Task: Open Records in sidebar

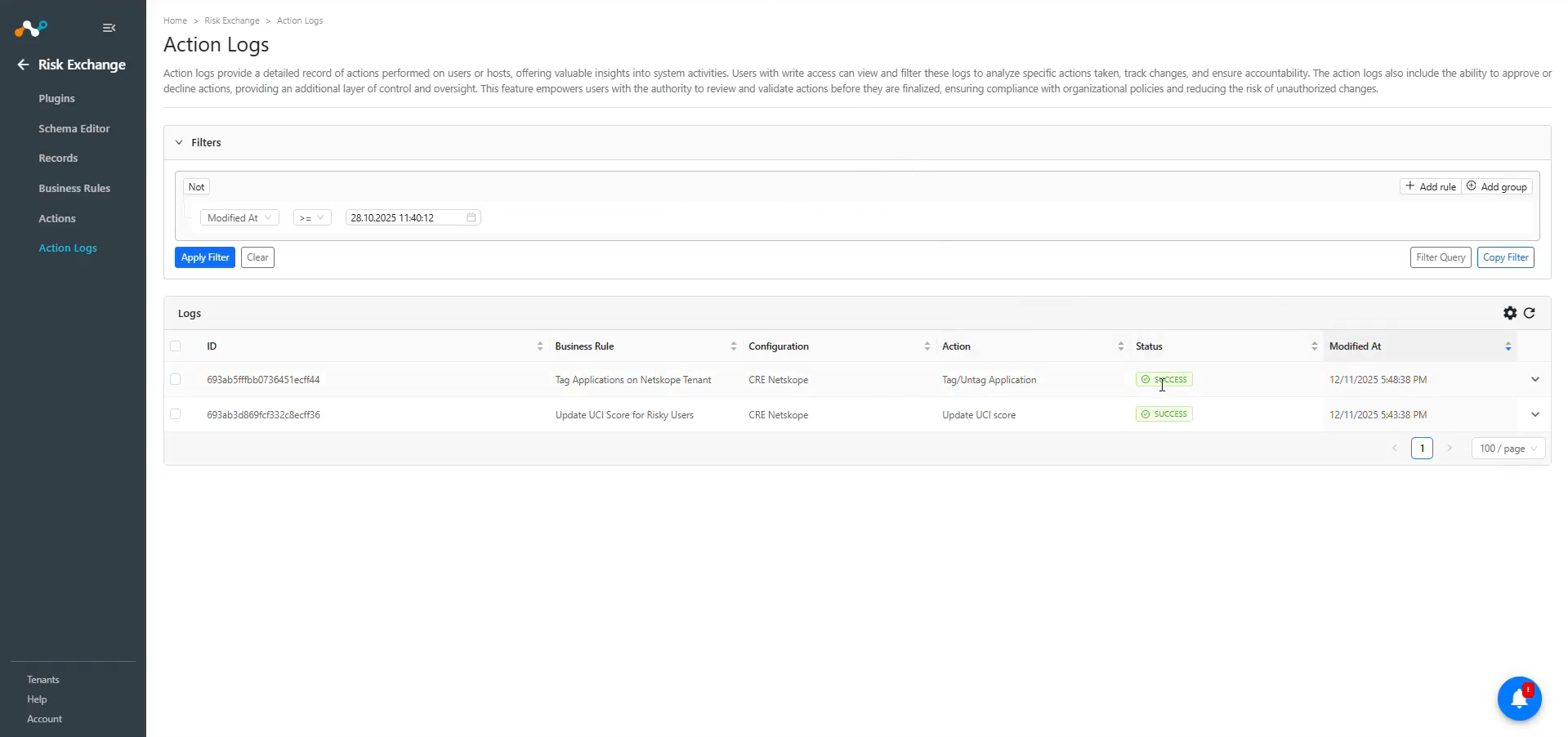Action: [x=58, y=159]
